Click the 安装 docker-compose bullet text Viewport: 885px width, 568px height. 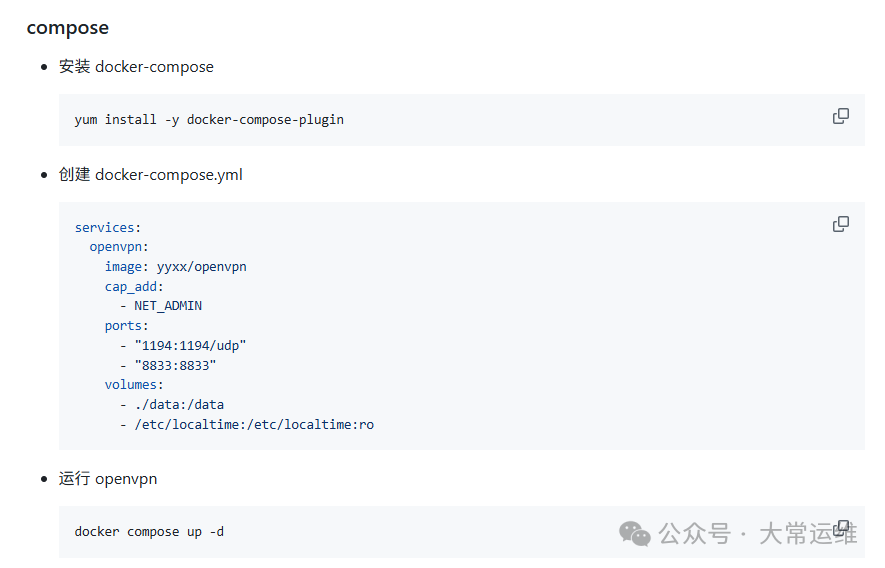(136, 67)
